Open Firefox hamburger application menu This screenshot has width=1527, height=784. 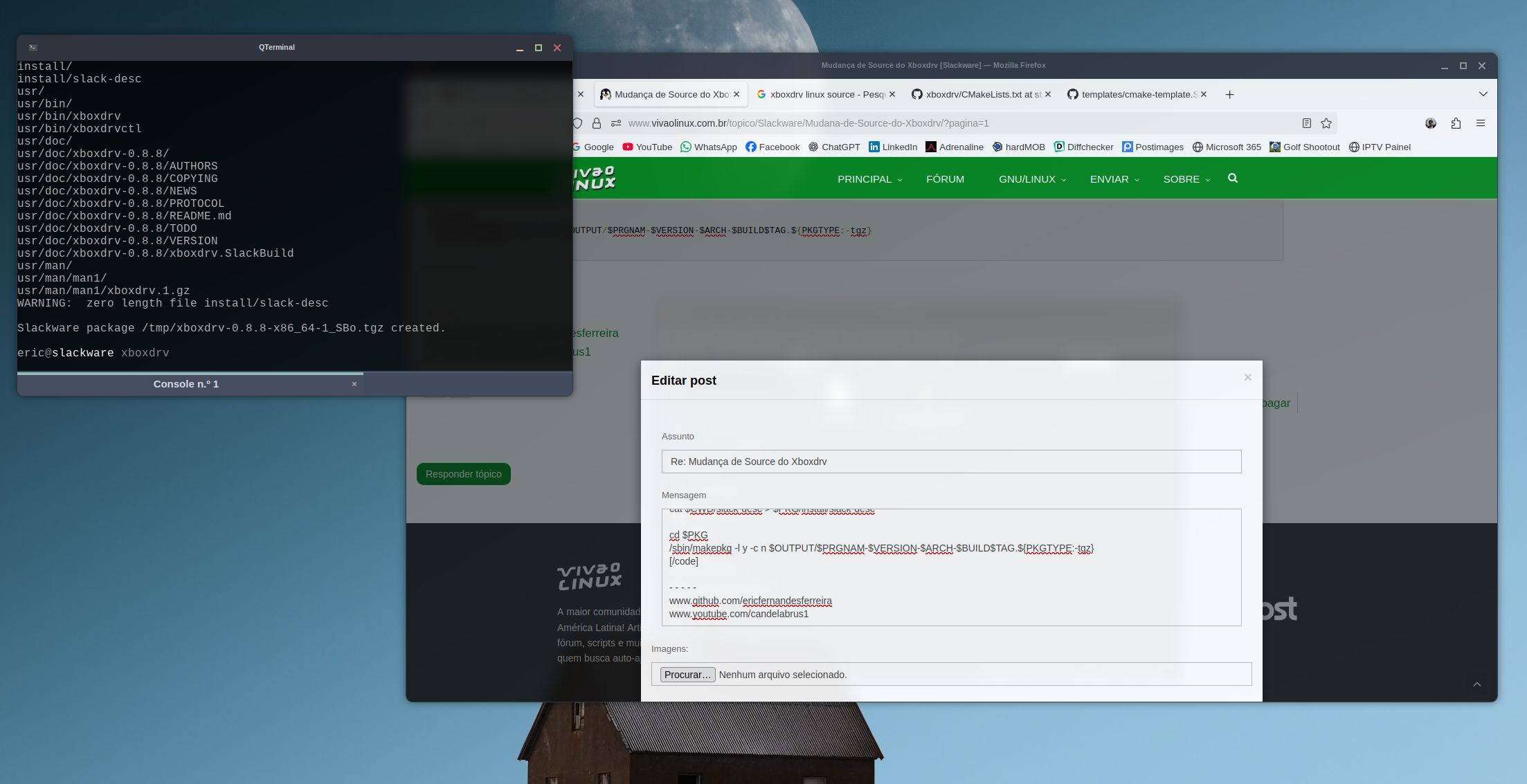point(1481,123)
